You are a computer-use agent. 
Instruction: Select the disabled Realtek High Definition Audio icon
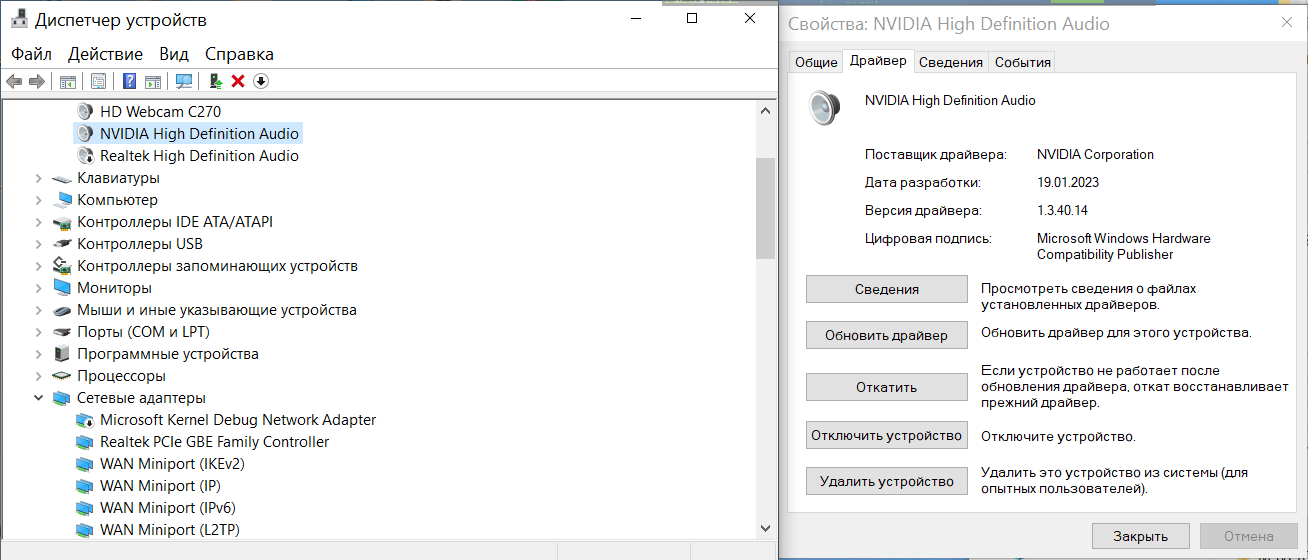point(85,156)
